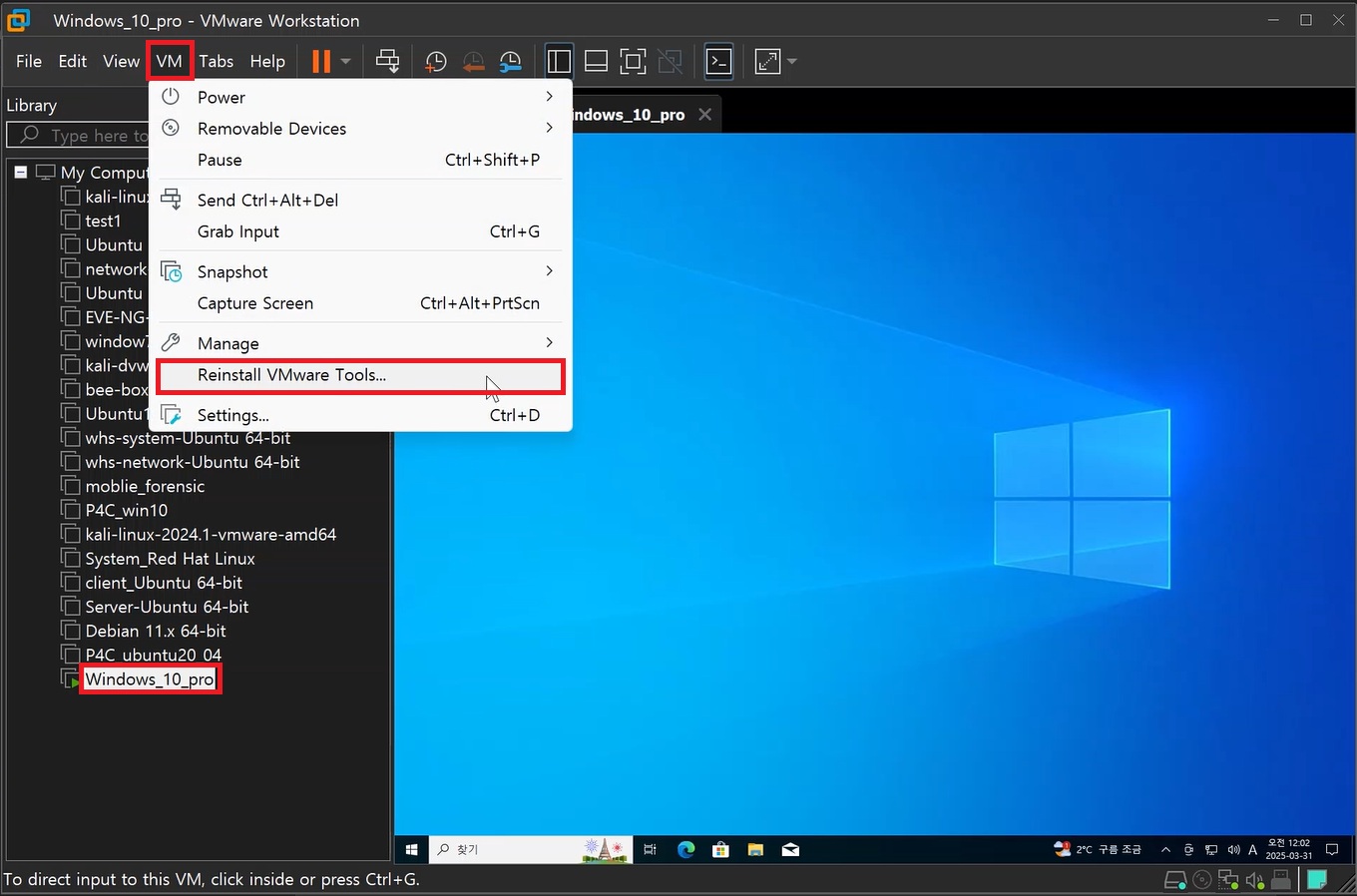Screen dimensions: 1357x896
Task: Click the guest weather widget 2°C
Action: tap(1098, 850)
